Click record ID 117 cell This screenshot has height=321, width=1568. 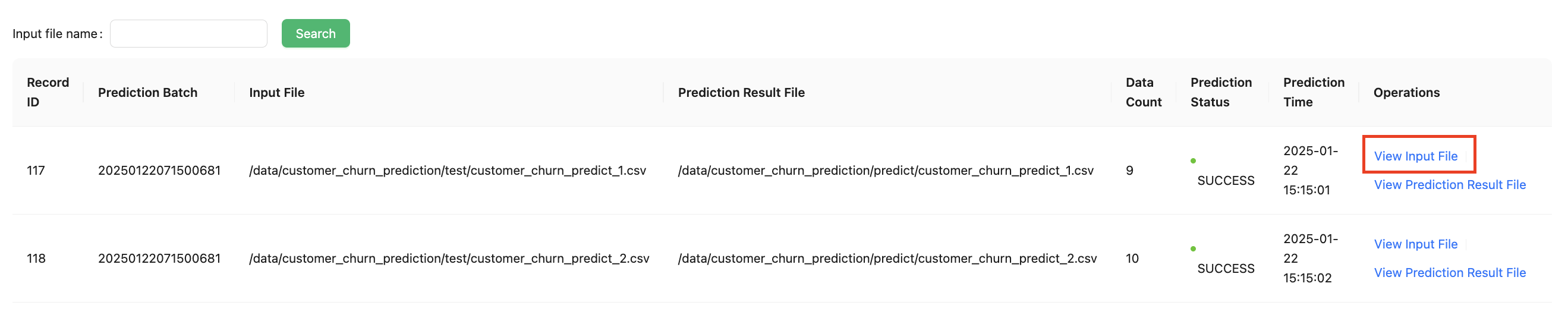[36, 171]
